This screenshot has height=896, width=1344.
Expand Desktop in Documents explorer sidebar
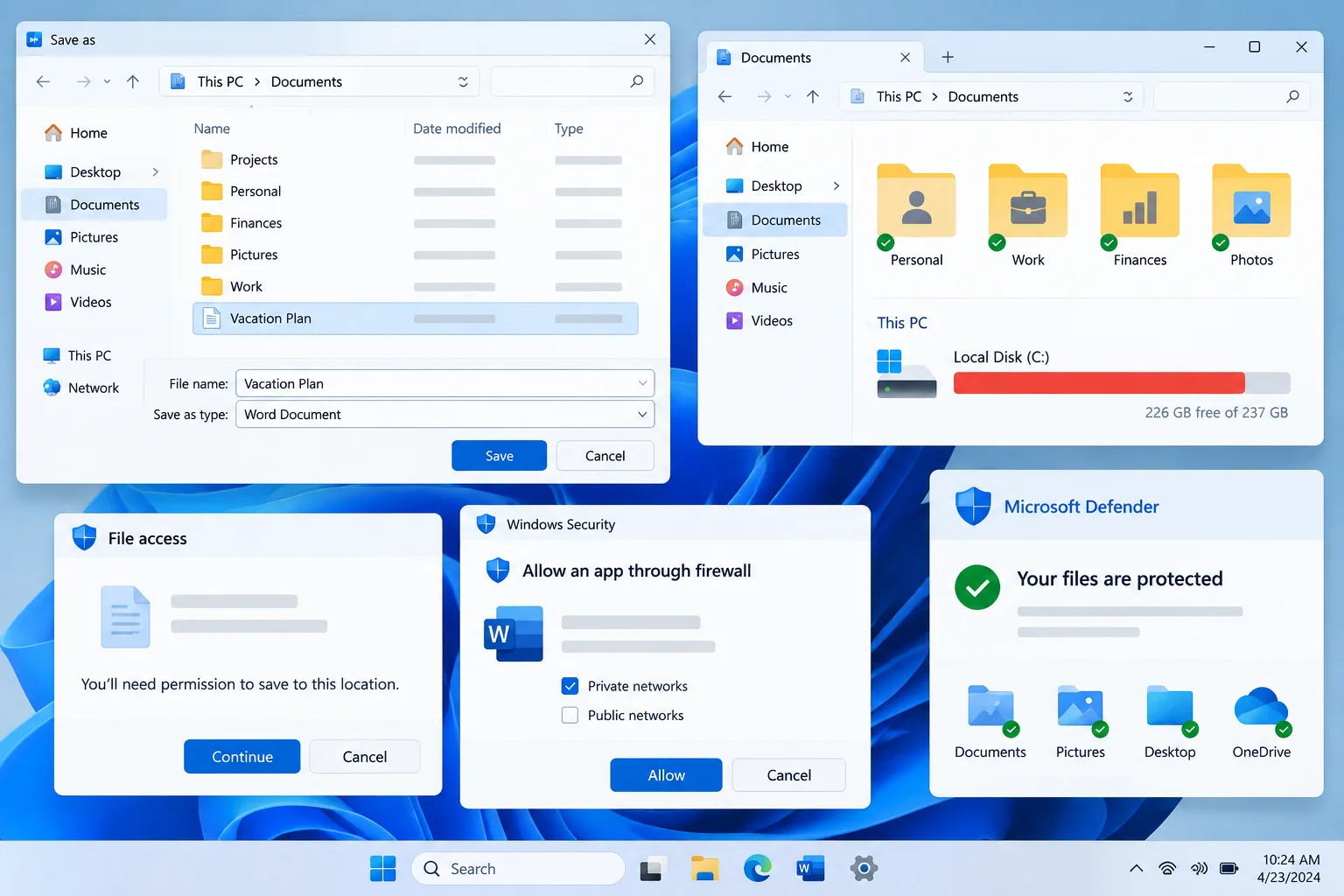tap(836, 185)
